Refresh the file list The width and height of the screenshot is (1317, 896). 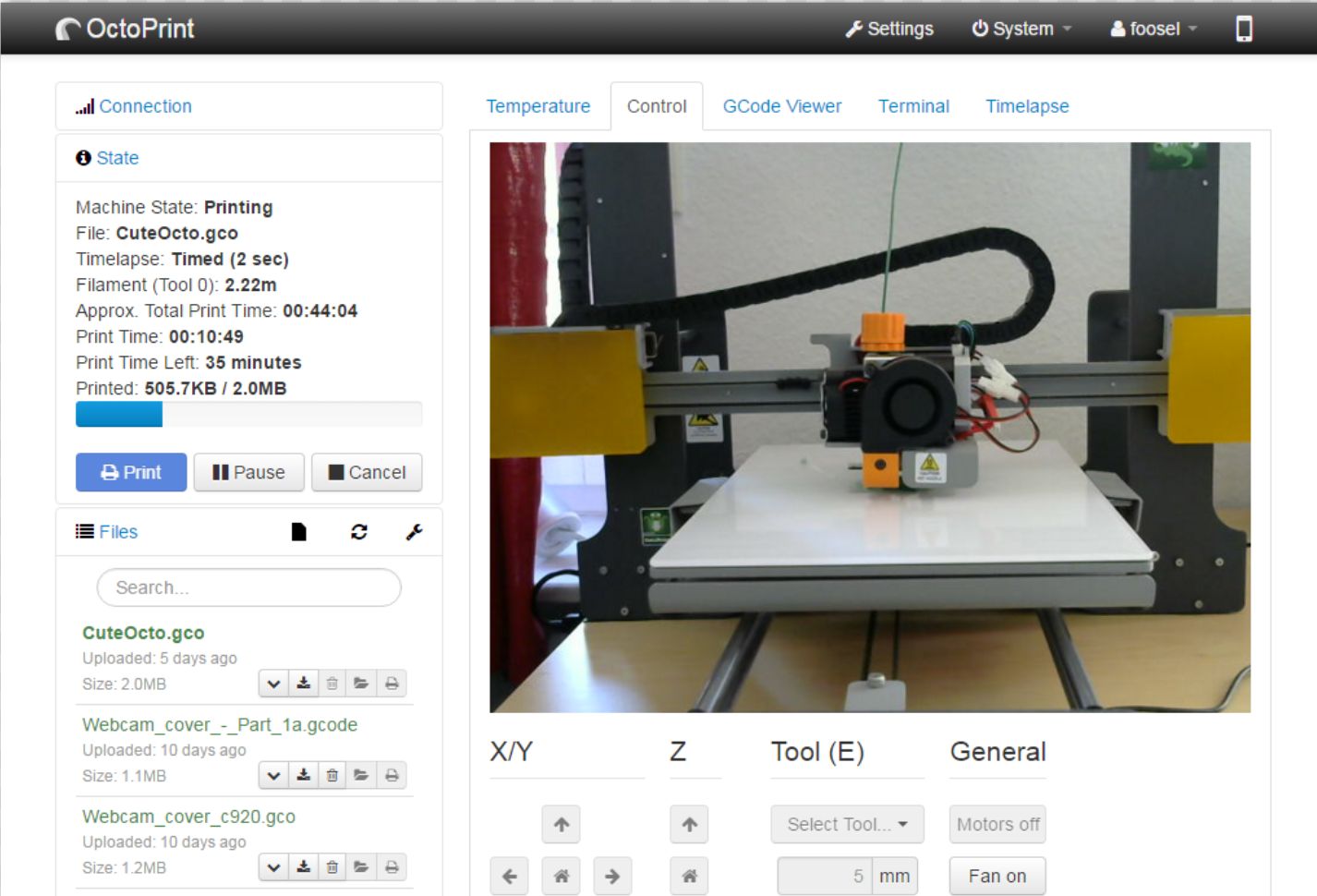(359, 532)
